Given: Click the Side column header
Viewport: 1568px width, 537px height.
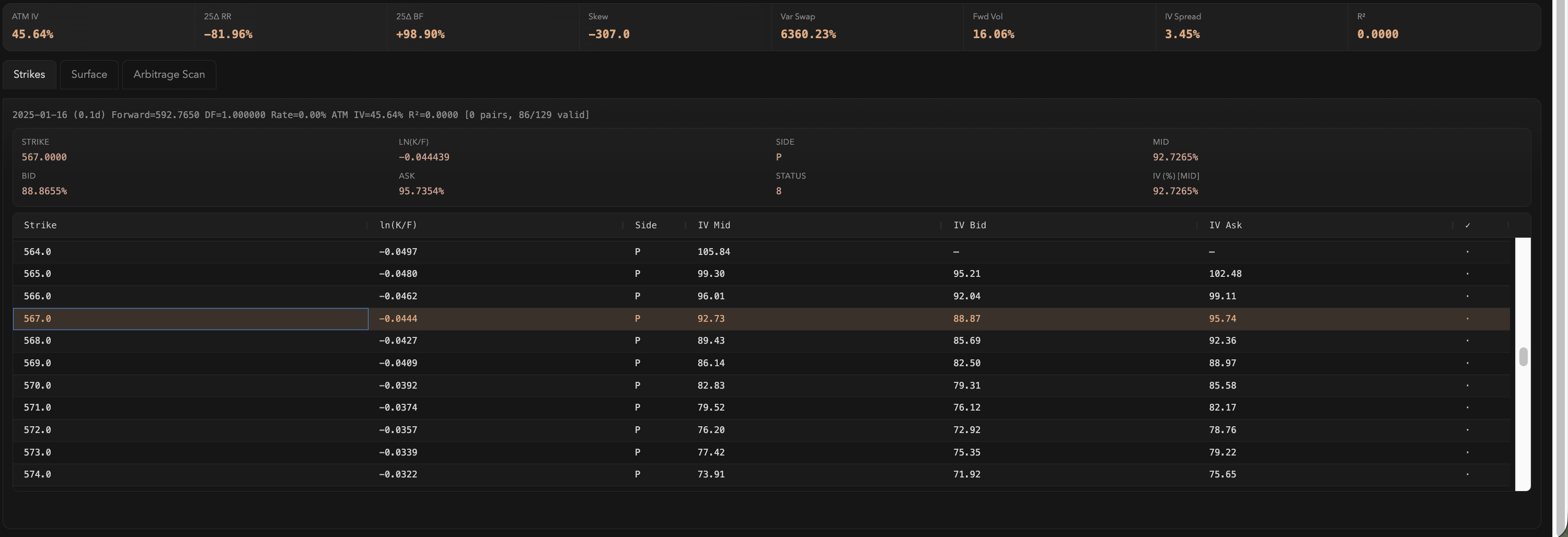Looking at the screenshot, I should (x=645, y=225).
